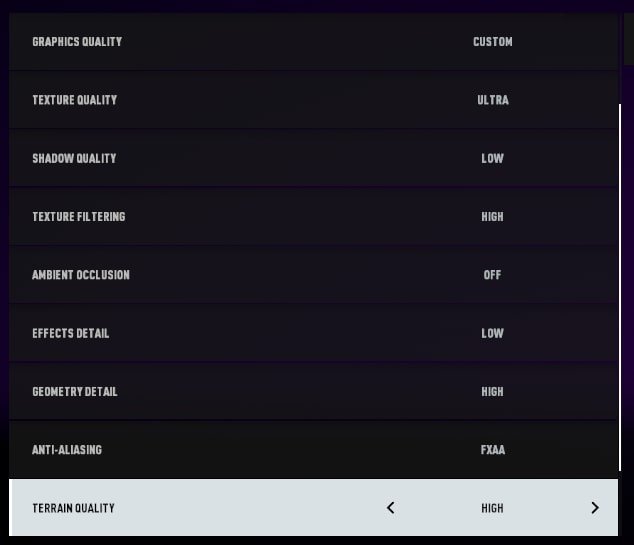This screenshot has width=634, height=545.
Task: Click the LOW shadow quality value
Action: [493, 158]
